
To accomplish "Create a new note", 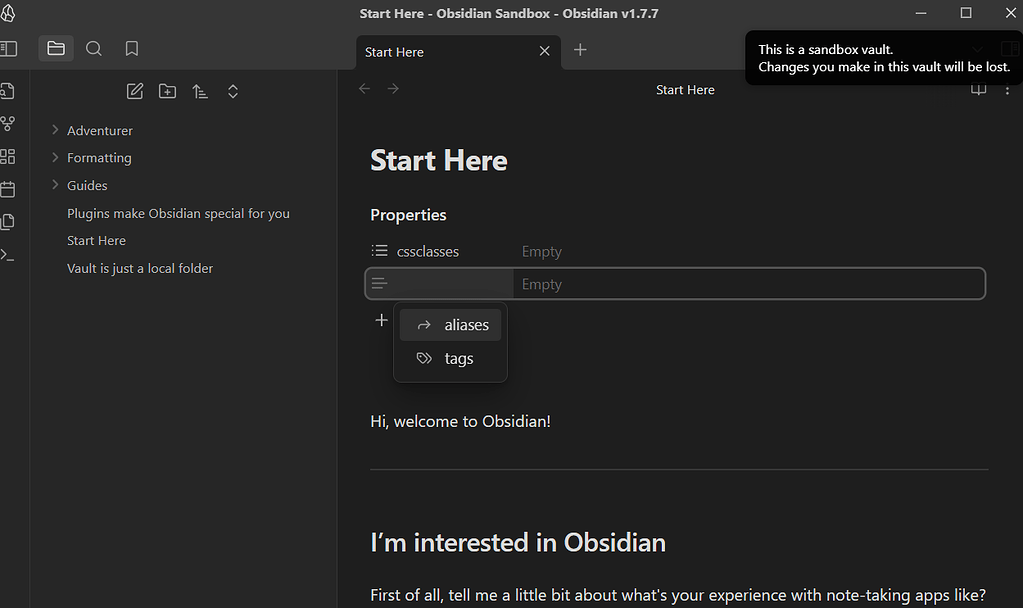I will point(134,91).
